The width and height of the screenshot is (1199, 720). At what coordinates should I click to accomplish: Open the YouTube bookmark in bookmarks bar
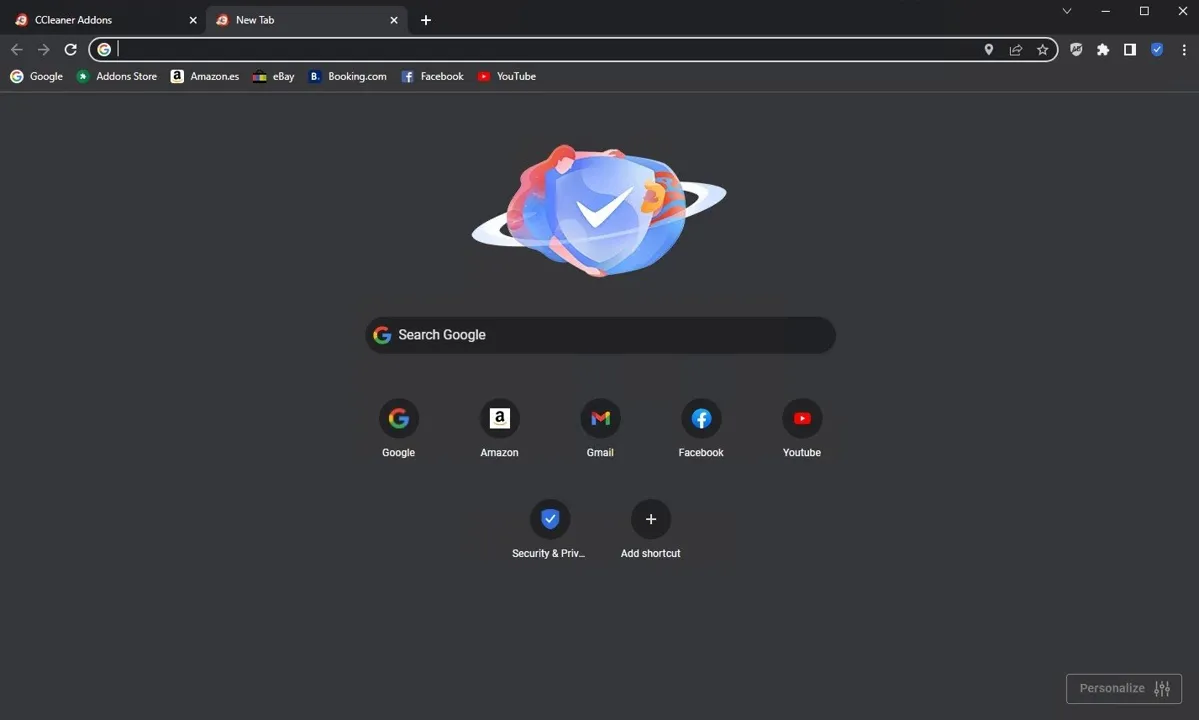click(506, 76)
